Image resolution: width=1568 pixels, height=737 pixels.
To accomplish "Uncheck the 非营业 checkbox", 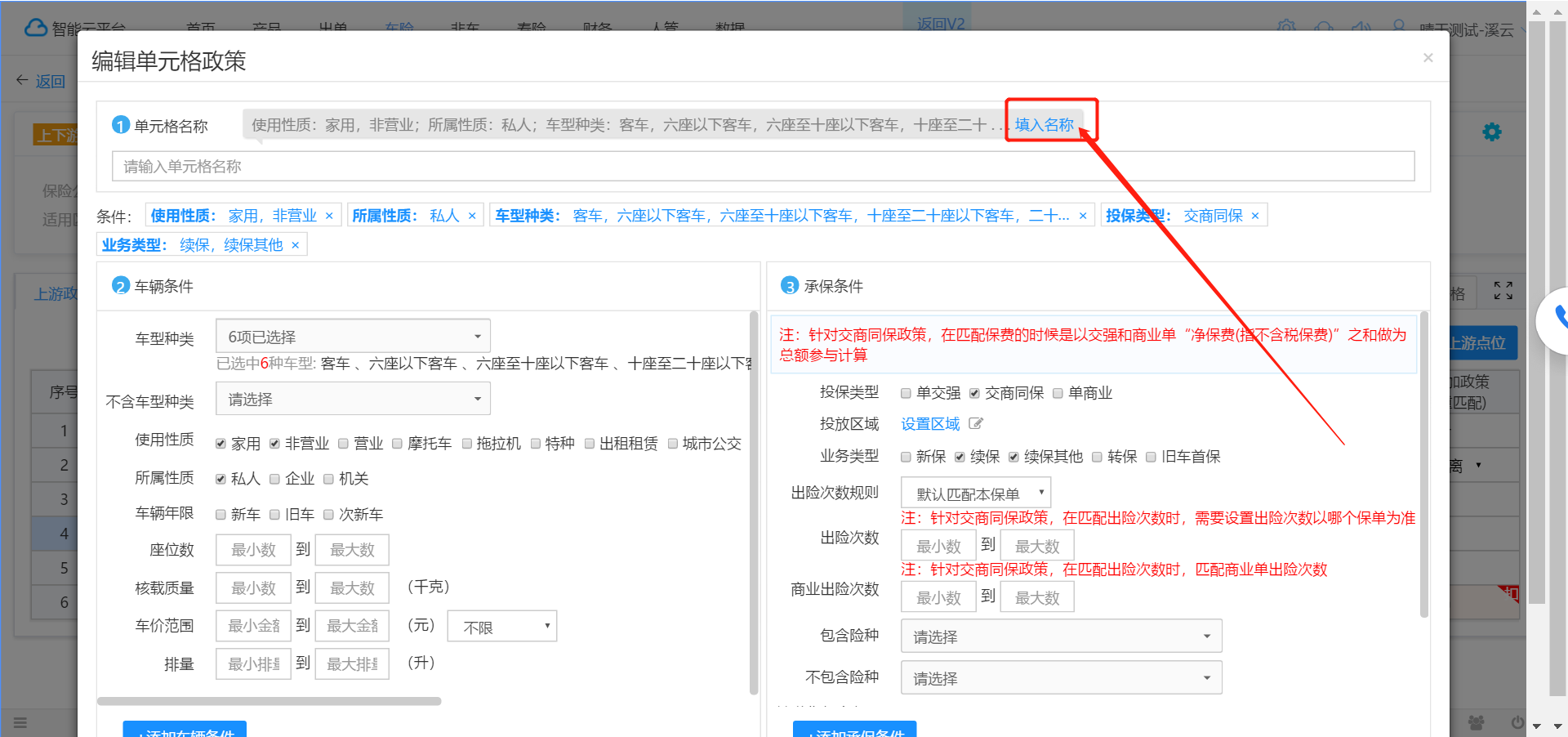I will pyautogui.click(x=274, y=444).
